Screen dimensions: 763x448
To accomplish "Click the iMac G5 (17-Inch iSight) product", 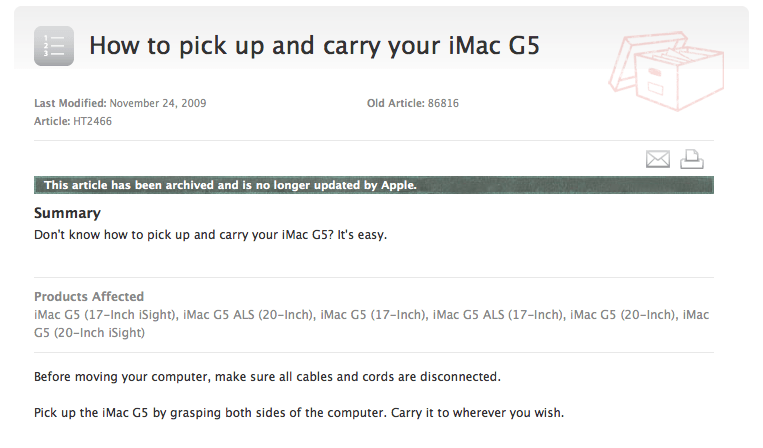I will point(106,315).
